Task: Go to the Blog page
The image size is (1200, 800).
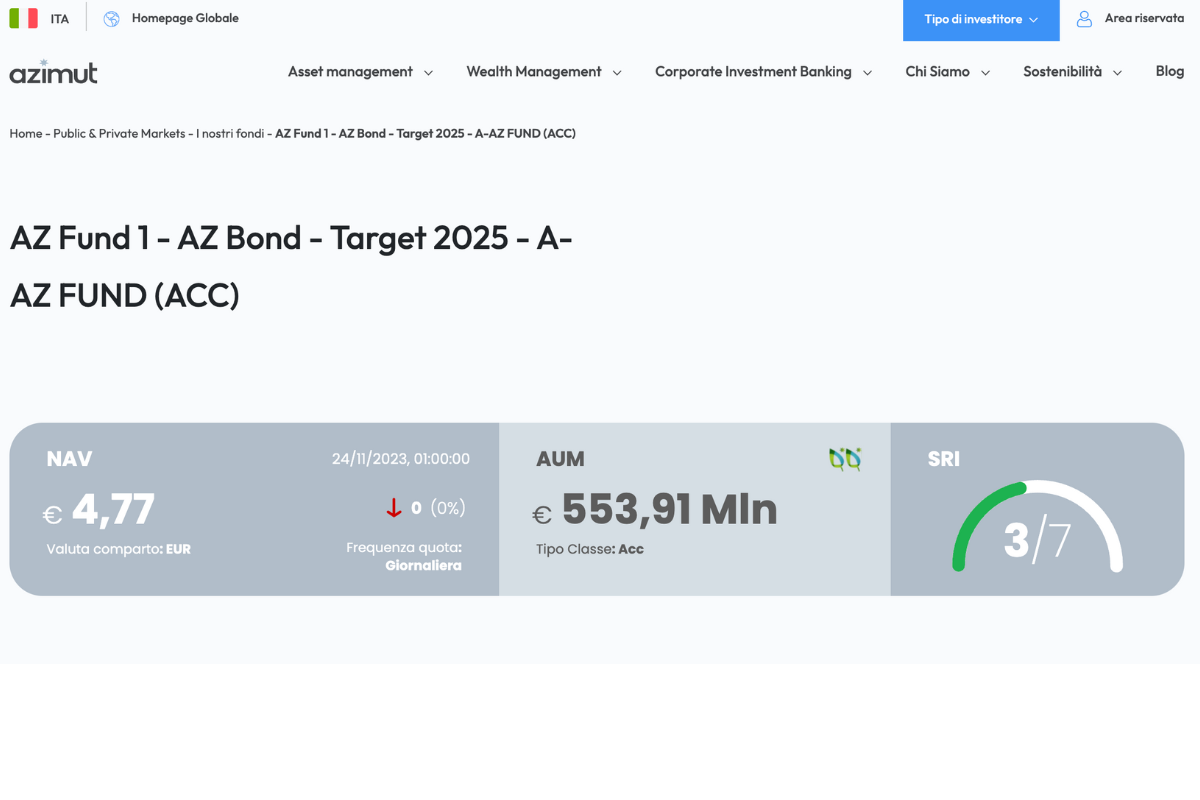Action: (1170, 71)
